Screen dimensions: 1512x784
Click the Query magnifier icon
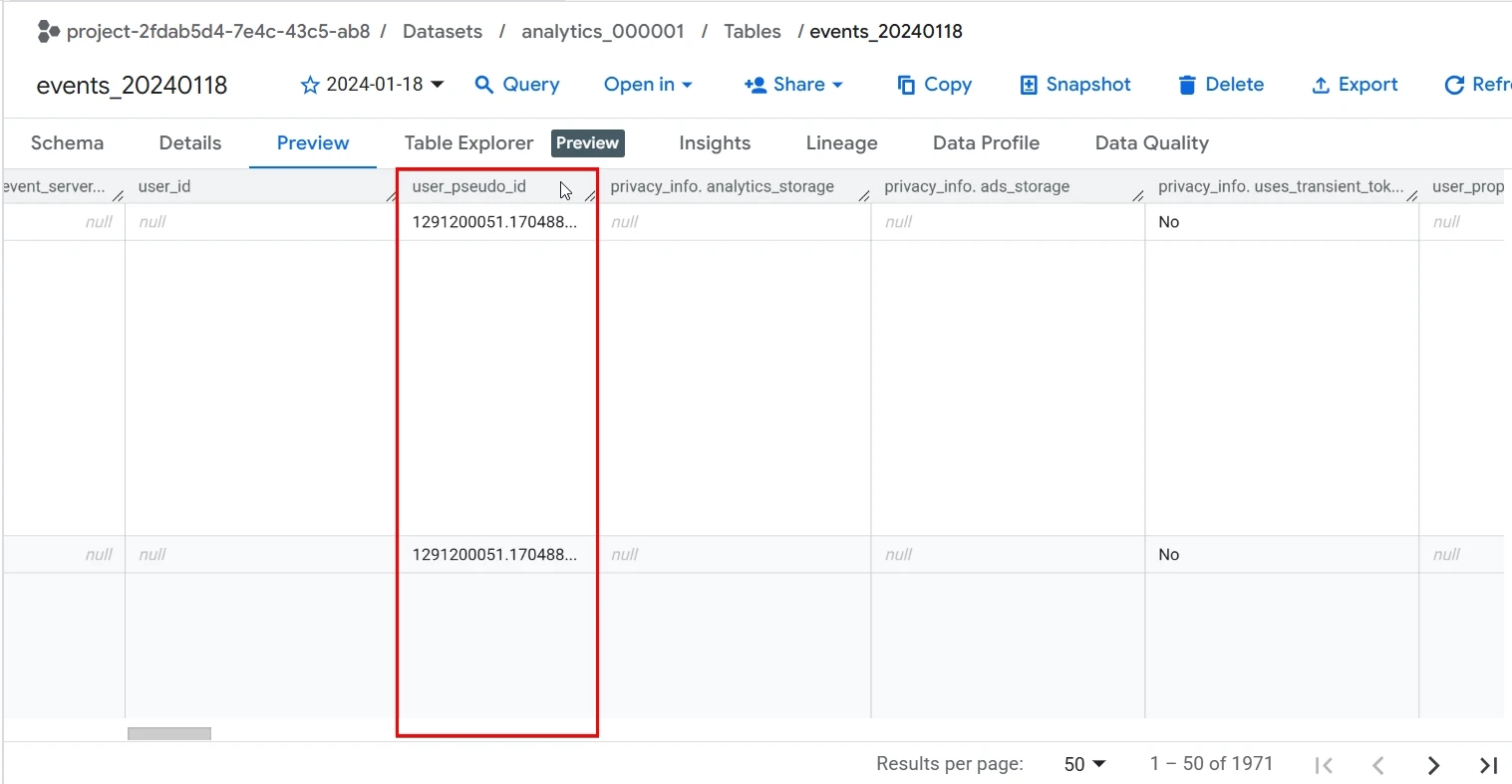pyautogui.click(x=484, y=85)
